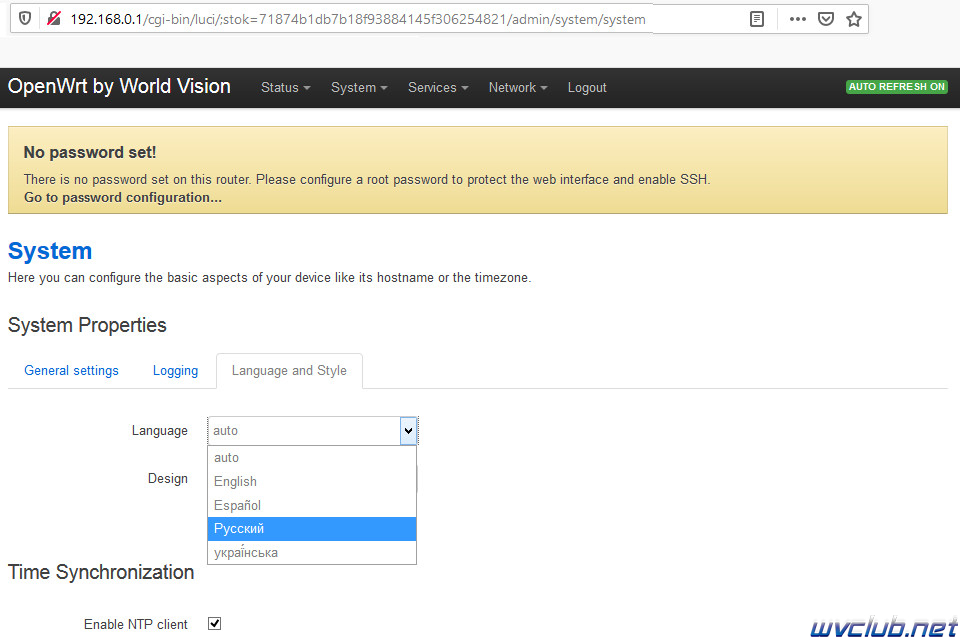
Task: Click the No password set! warning title
Action: coord(90,152)
